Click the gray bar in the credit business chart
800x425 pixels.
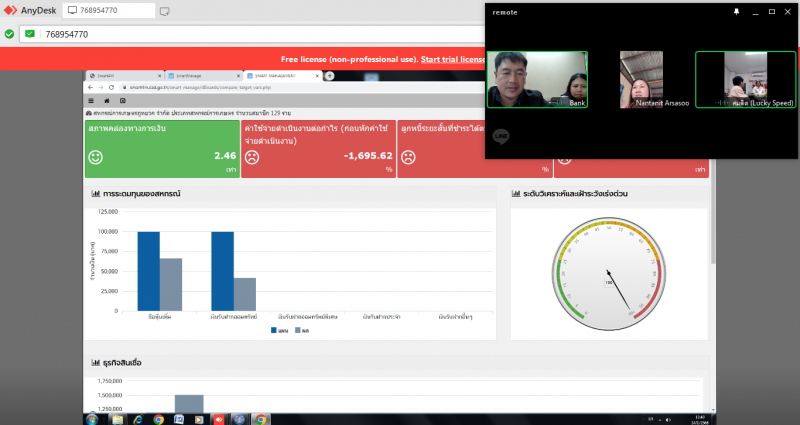[x=189, y=404]
